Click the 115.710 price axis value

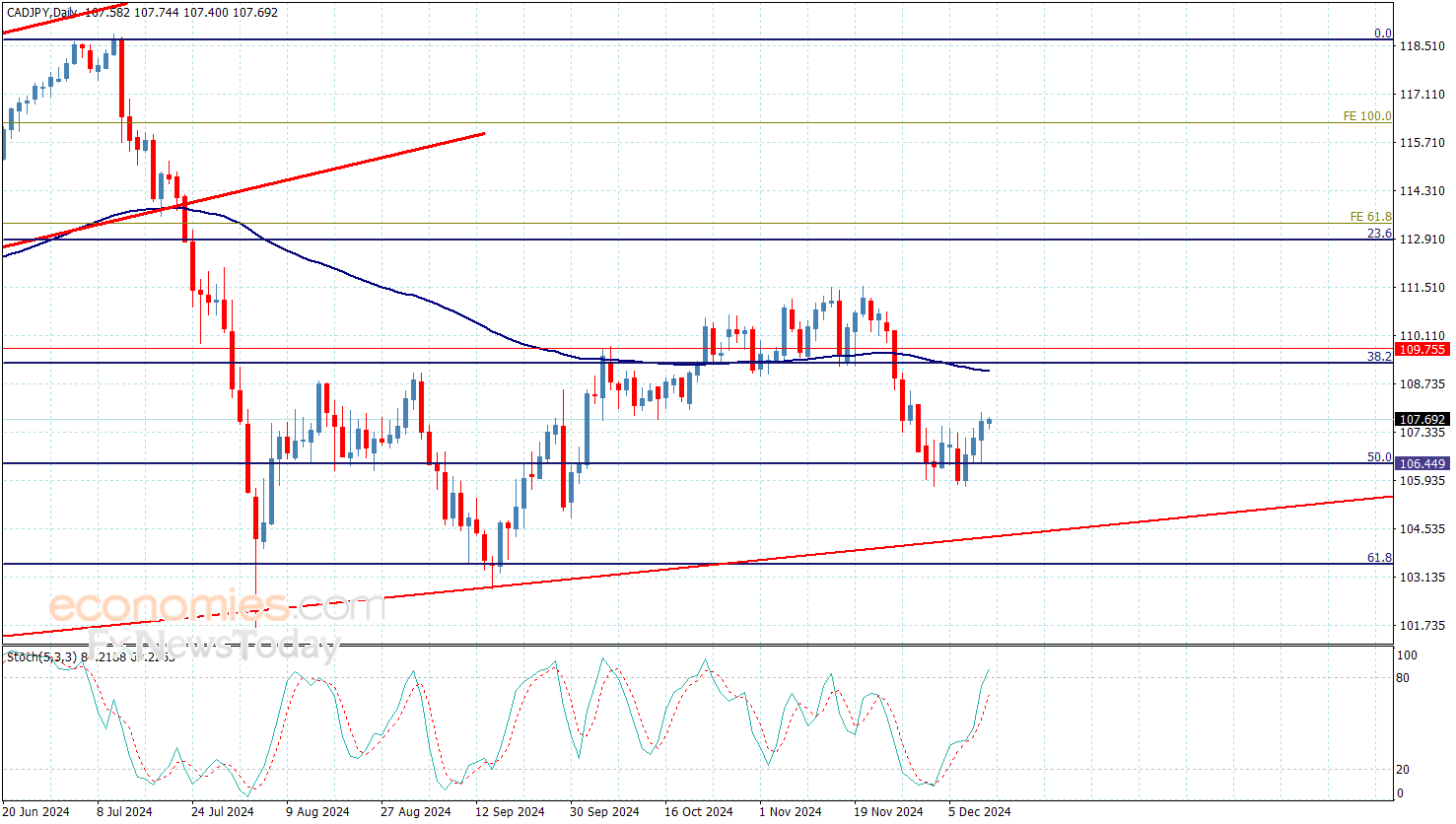[x=1422, y=143]
